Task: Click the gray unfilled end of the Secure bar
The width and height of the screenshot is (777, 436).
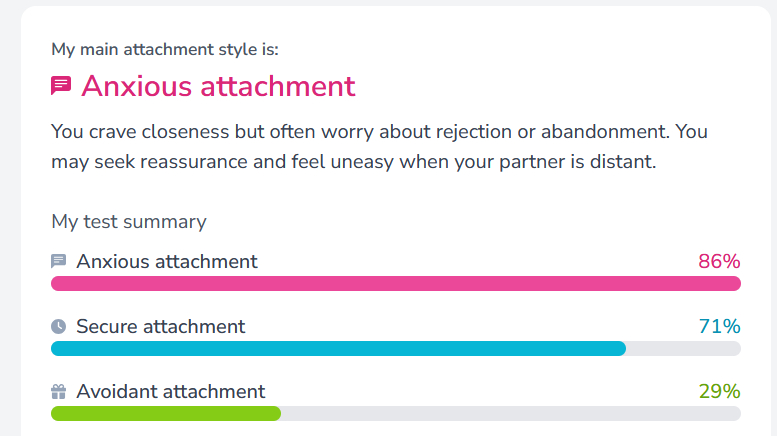Action: (683, 348)
